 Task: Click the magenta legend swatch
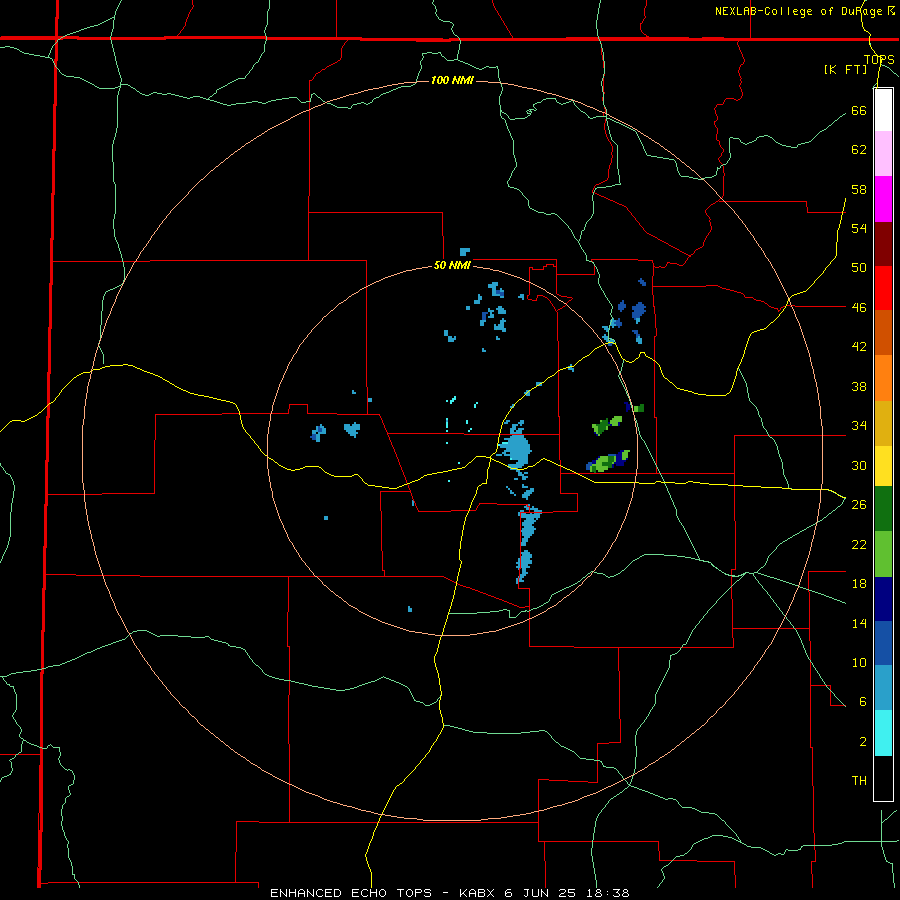point(883,199)
